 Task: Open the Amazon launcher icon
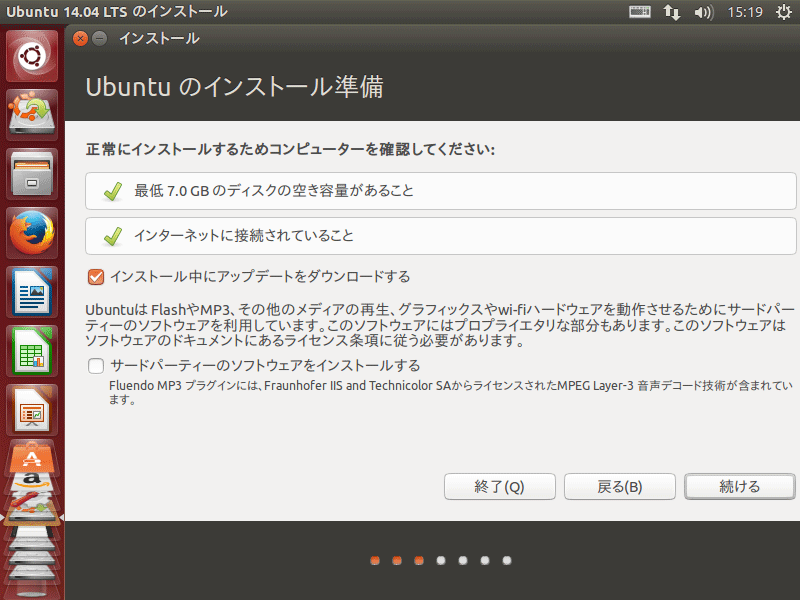pyautogui.click(x=32, y=481)
